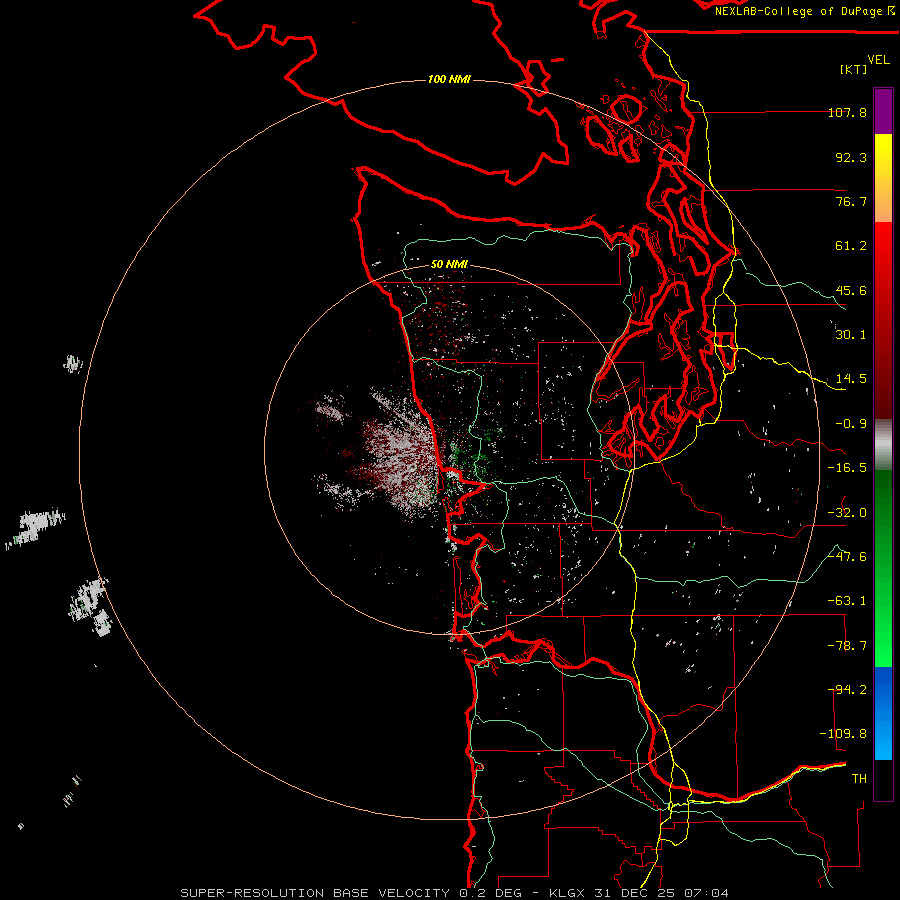900x900 pixels.
Task: Select the 30.1 legend value
Action: (x=851, y=335)
